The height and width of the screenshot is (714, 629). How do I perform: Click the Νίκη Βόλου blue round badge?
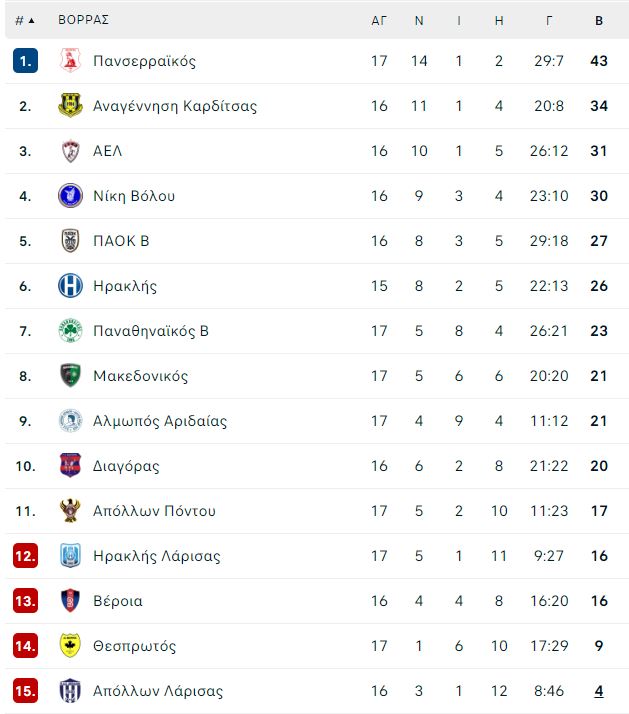tap(71, 196)
